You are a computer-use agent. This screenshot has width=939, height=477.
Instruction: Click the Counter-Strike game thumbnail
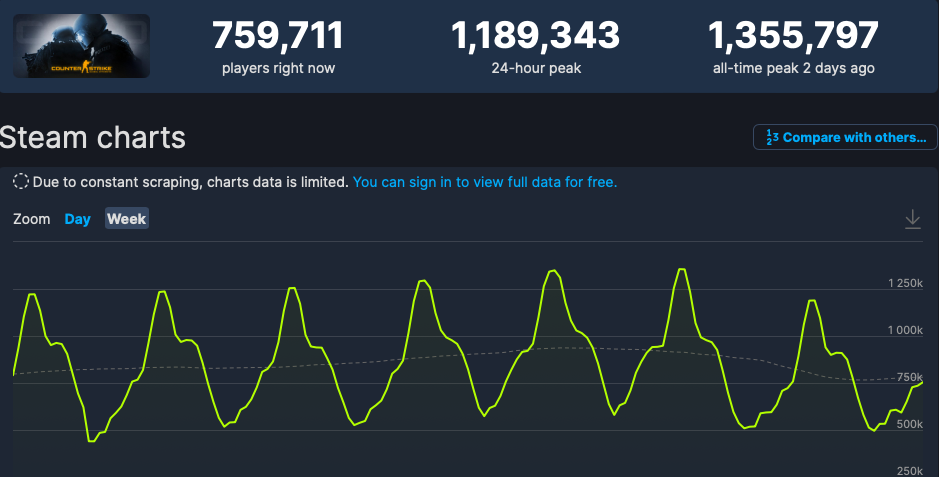[x=82, y=46]
